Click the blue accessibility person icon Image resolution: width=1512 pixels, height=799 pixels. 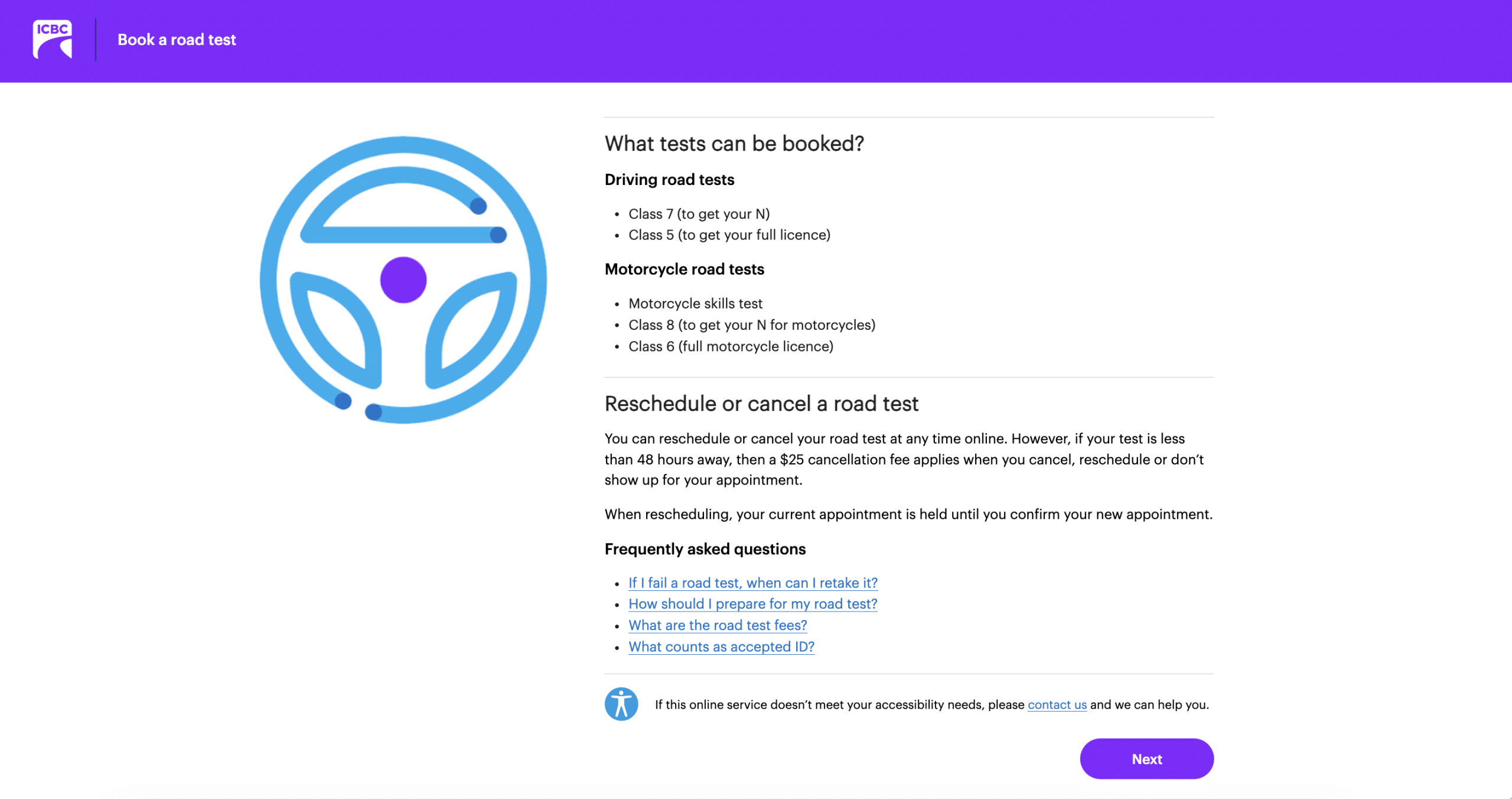point(621,704)
